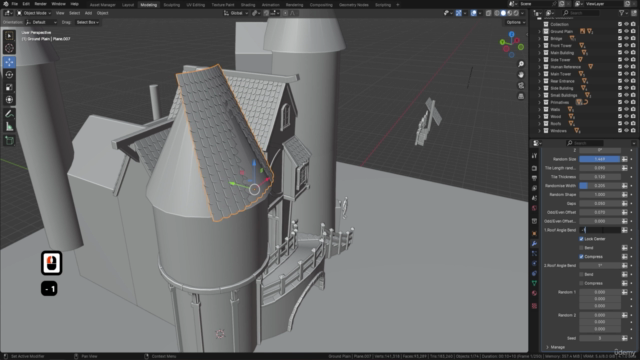Click the Randomise Width slider field
This screenshot has width=640, height=360.
click(x=600, y=186)
